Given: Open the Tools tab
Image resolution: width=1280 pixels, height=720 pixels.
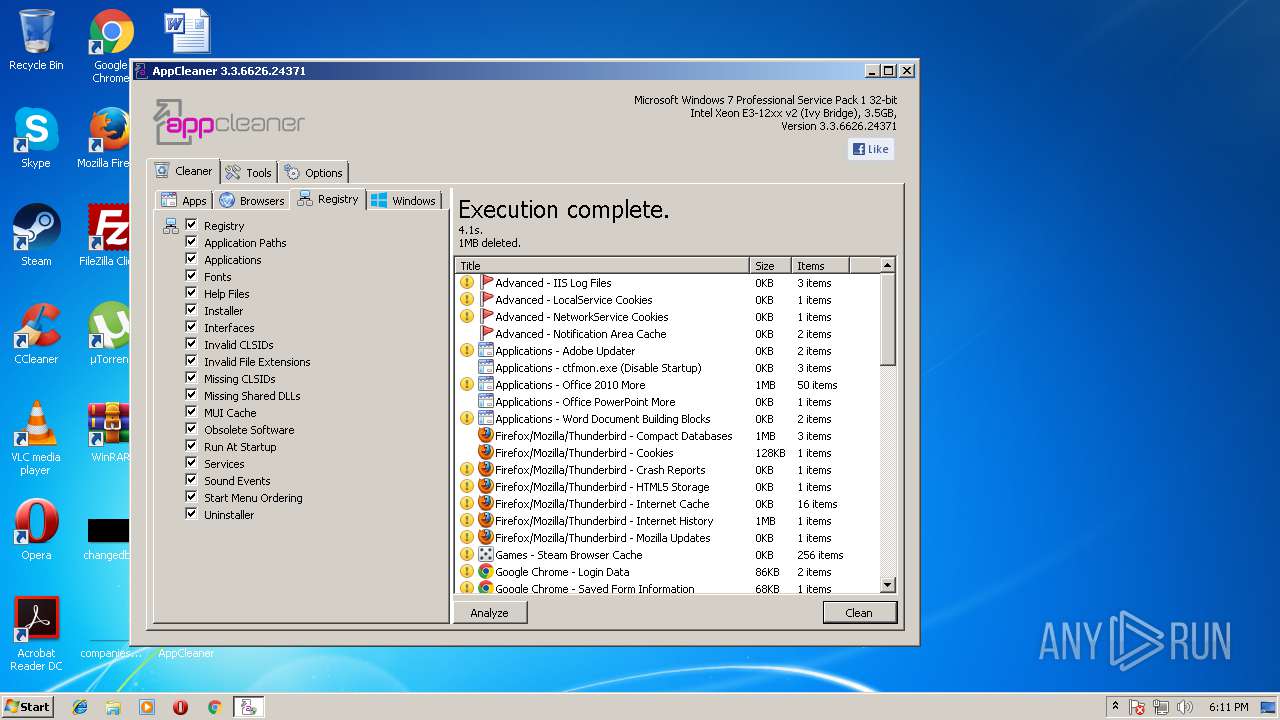Looking at the screenshot, I should click(247, 172).
